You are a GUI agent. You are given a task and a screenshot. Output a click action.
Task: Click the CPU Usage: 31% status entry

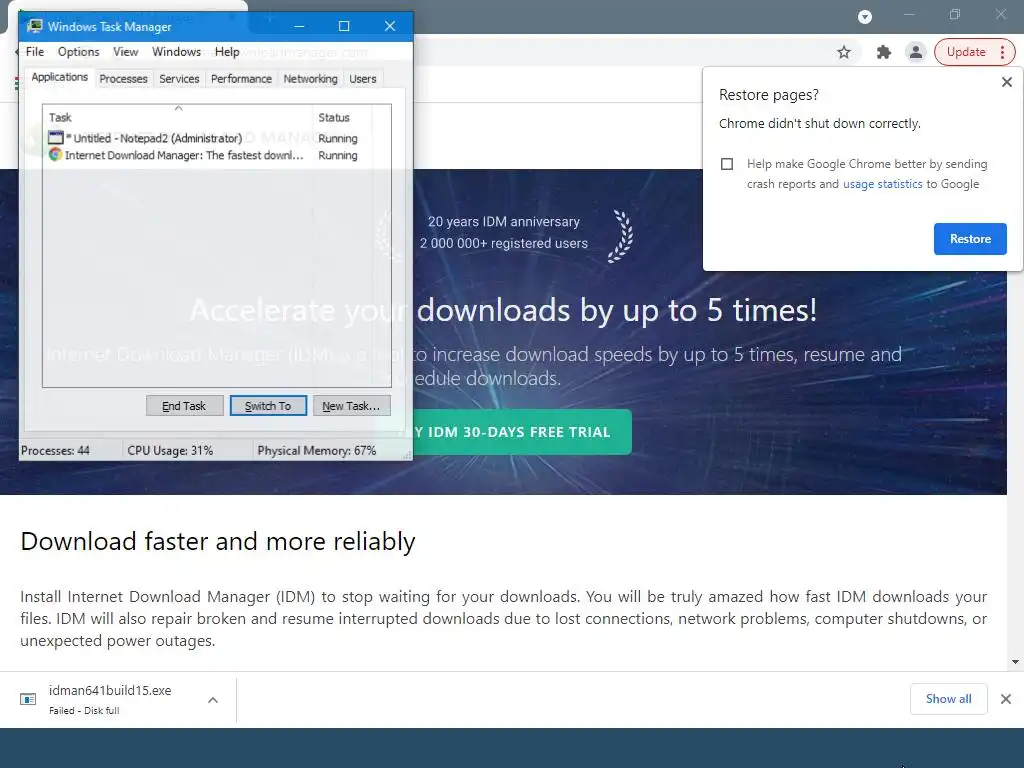coord(170,451)
